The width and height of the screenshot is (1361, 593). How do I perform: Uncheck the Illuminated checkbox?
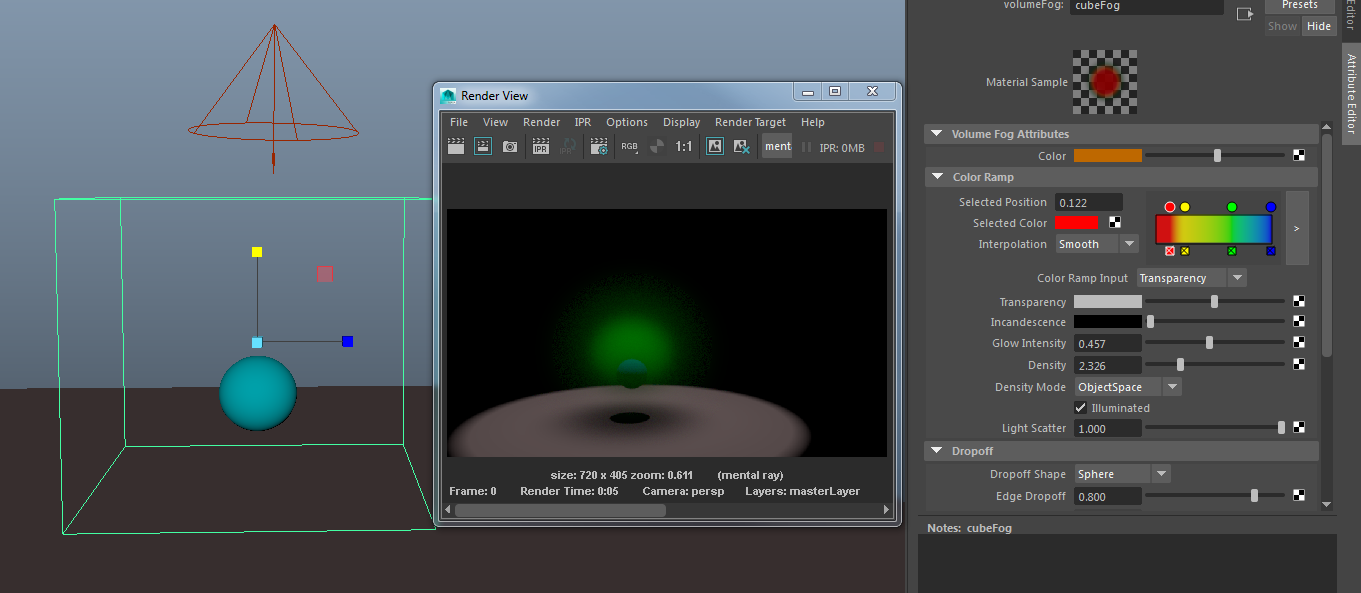pos(1080,408)
